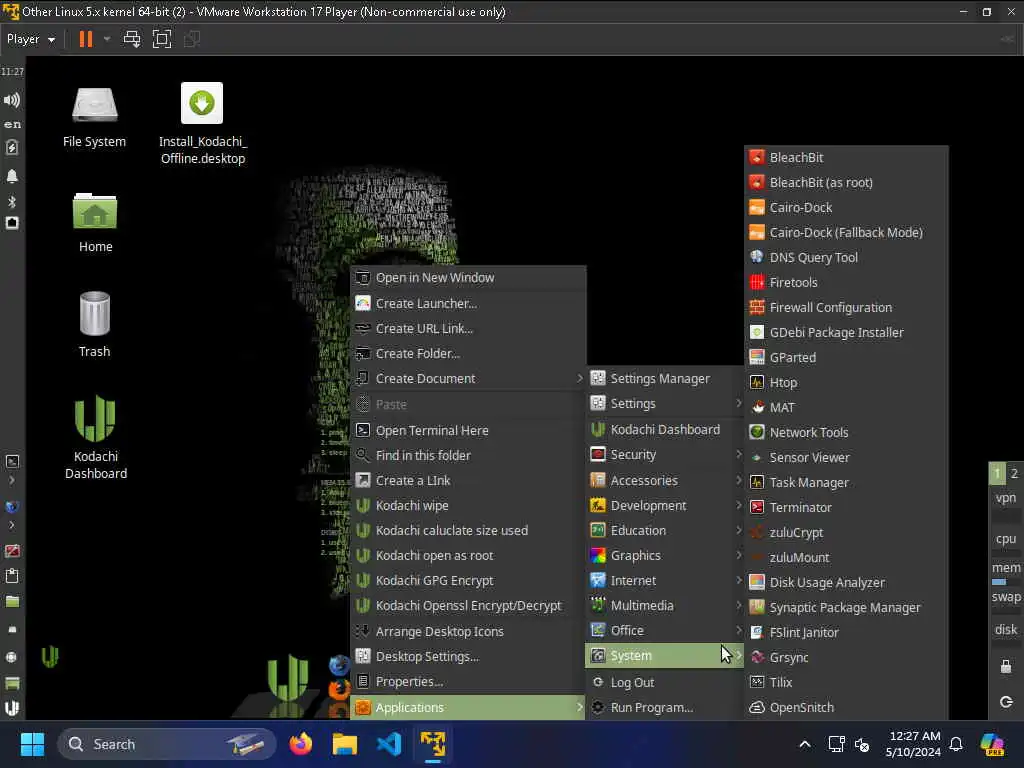Open Synaptic Package Manager

[846, 607]
